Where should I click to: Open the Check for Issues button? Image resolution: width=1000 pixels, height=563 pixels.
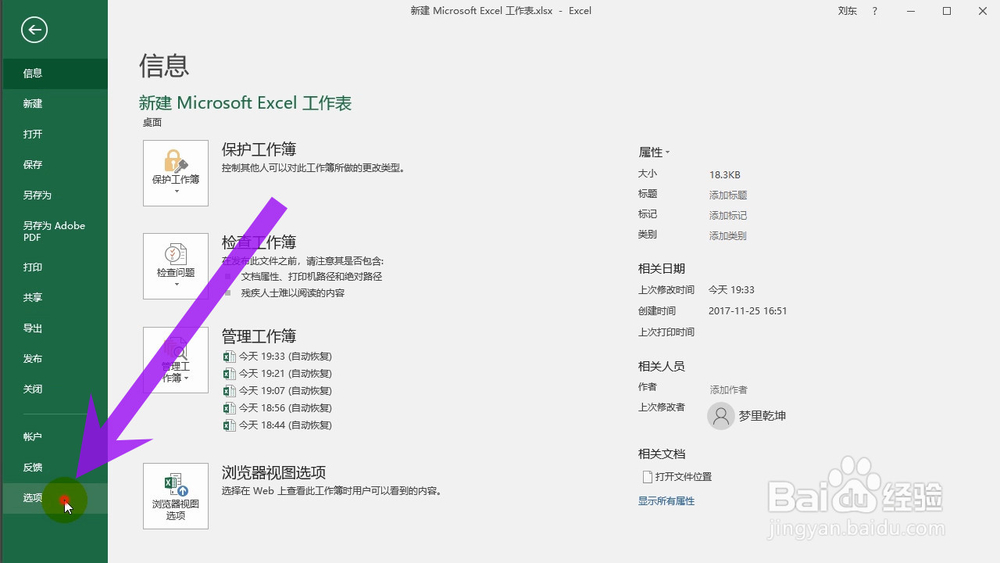coord(175,266)
